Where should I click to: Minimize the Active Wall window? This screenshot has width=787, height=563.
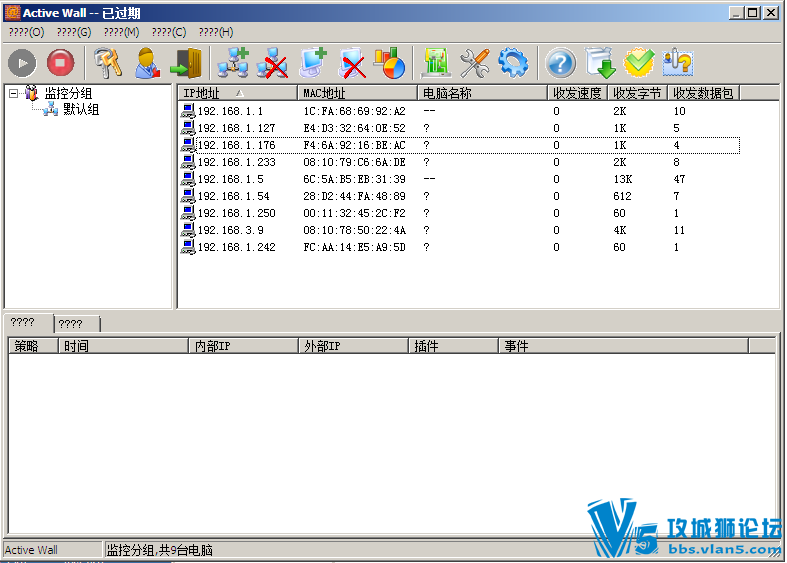[x=736, y=13]
